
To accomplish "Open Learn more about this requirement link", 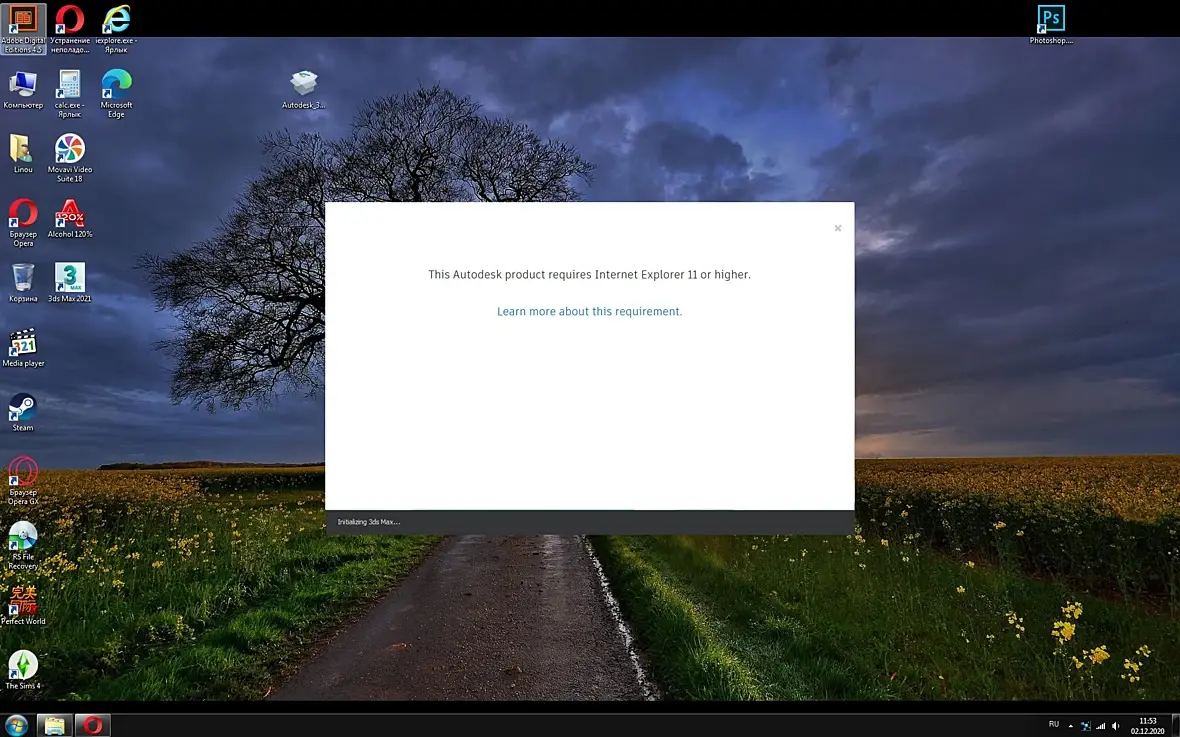I will (x=589, y=312).
